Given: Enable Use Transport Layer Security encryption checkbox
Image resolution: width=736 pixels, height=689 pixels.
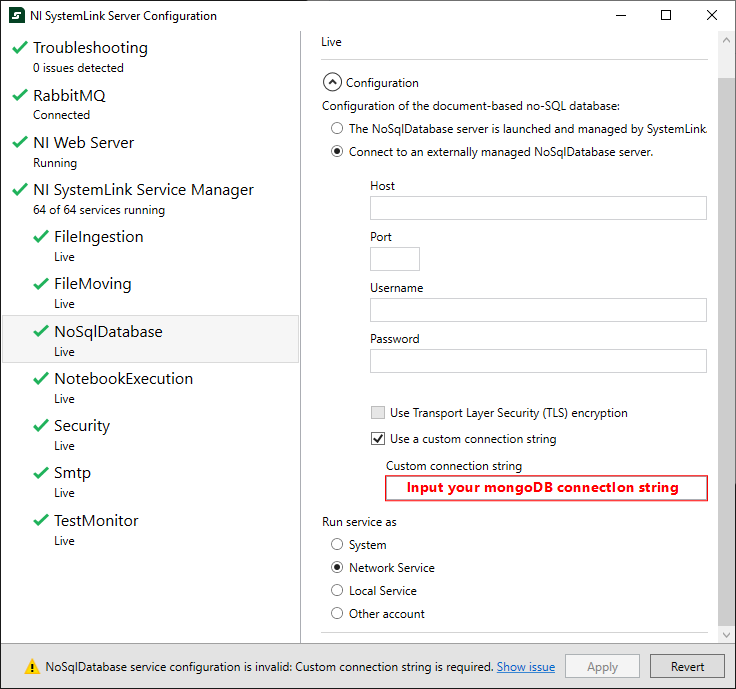Looking at the screenshot, I should click(377, 413).
